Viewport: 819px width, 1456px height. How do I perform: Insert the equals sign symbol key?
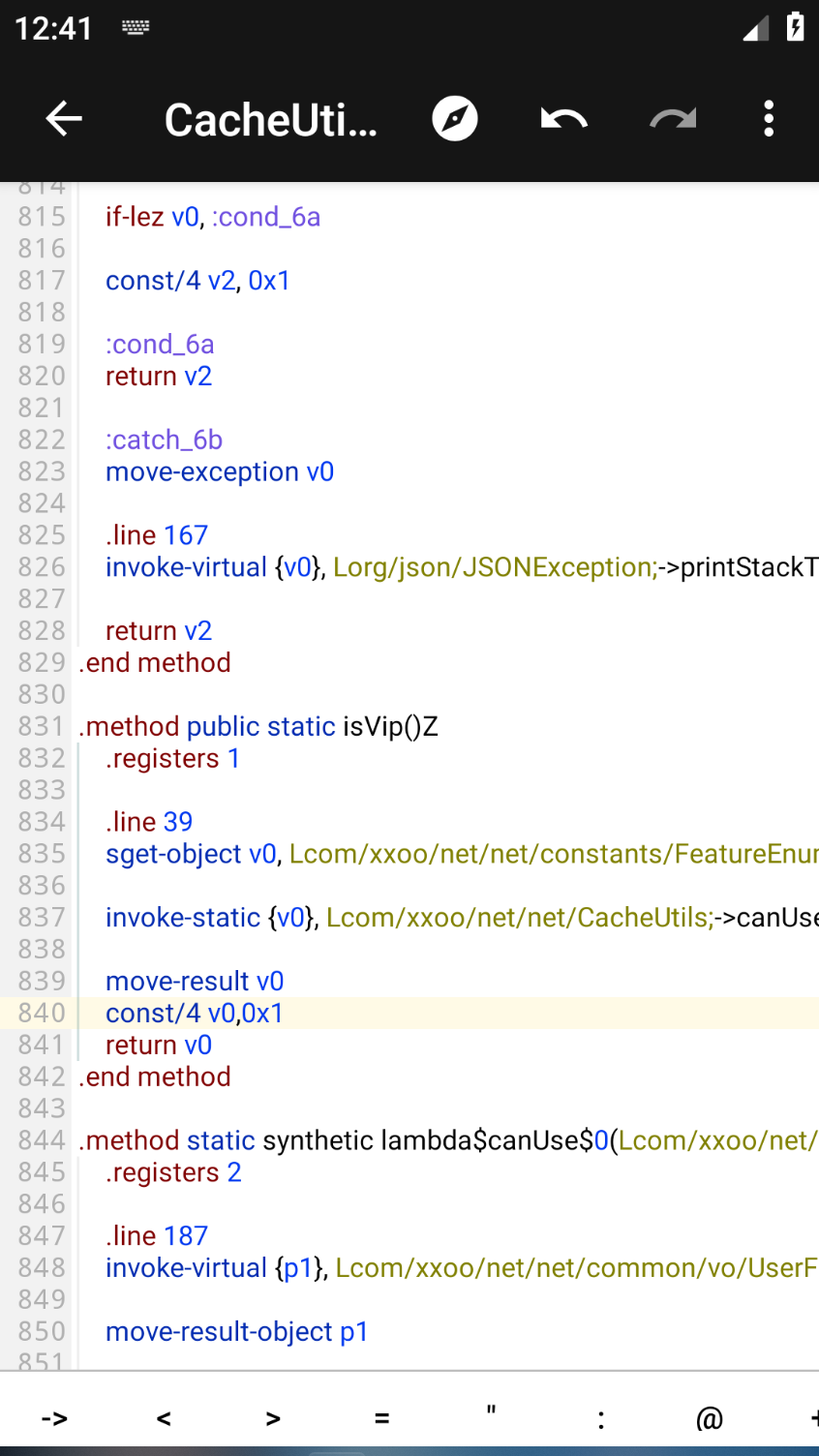tap(382, 1418)
